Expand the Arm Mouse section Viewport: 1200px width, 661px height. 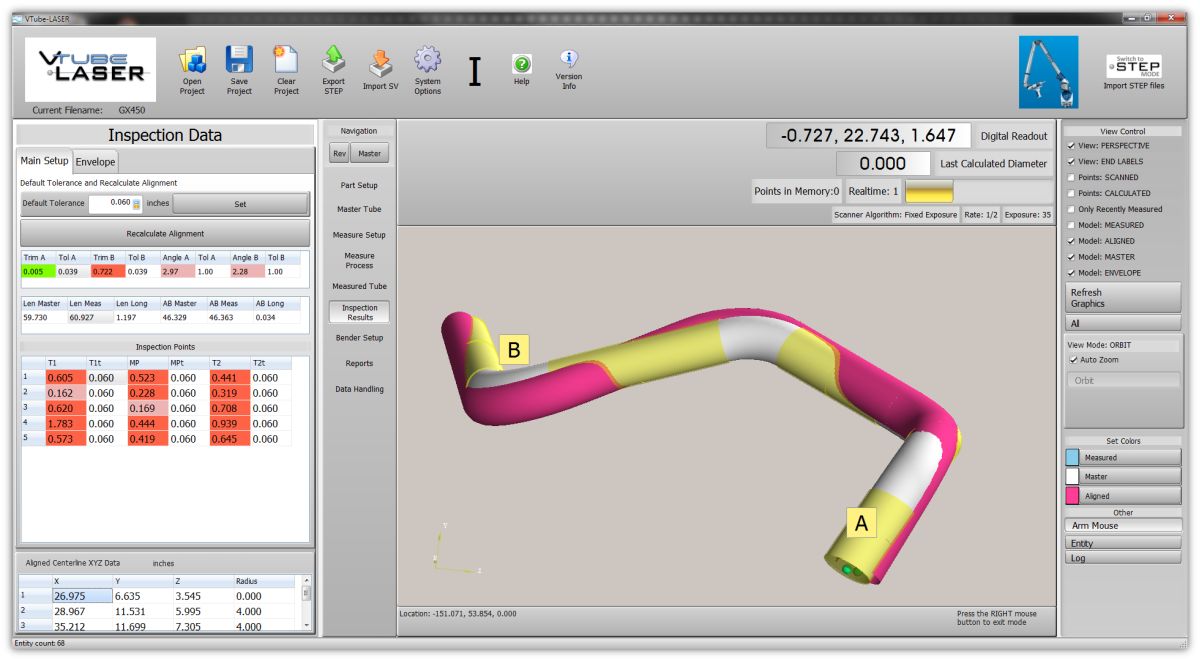[x=1122, y=526]
